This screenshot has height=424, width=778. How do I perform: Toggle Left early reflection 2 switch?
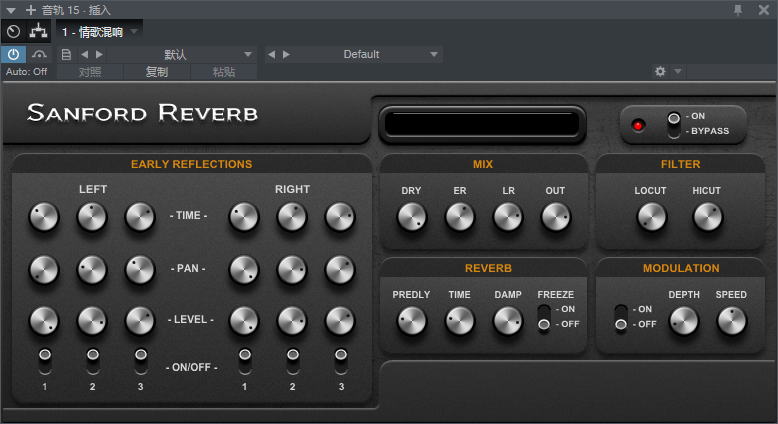[x=93, y=361]
